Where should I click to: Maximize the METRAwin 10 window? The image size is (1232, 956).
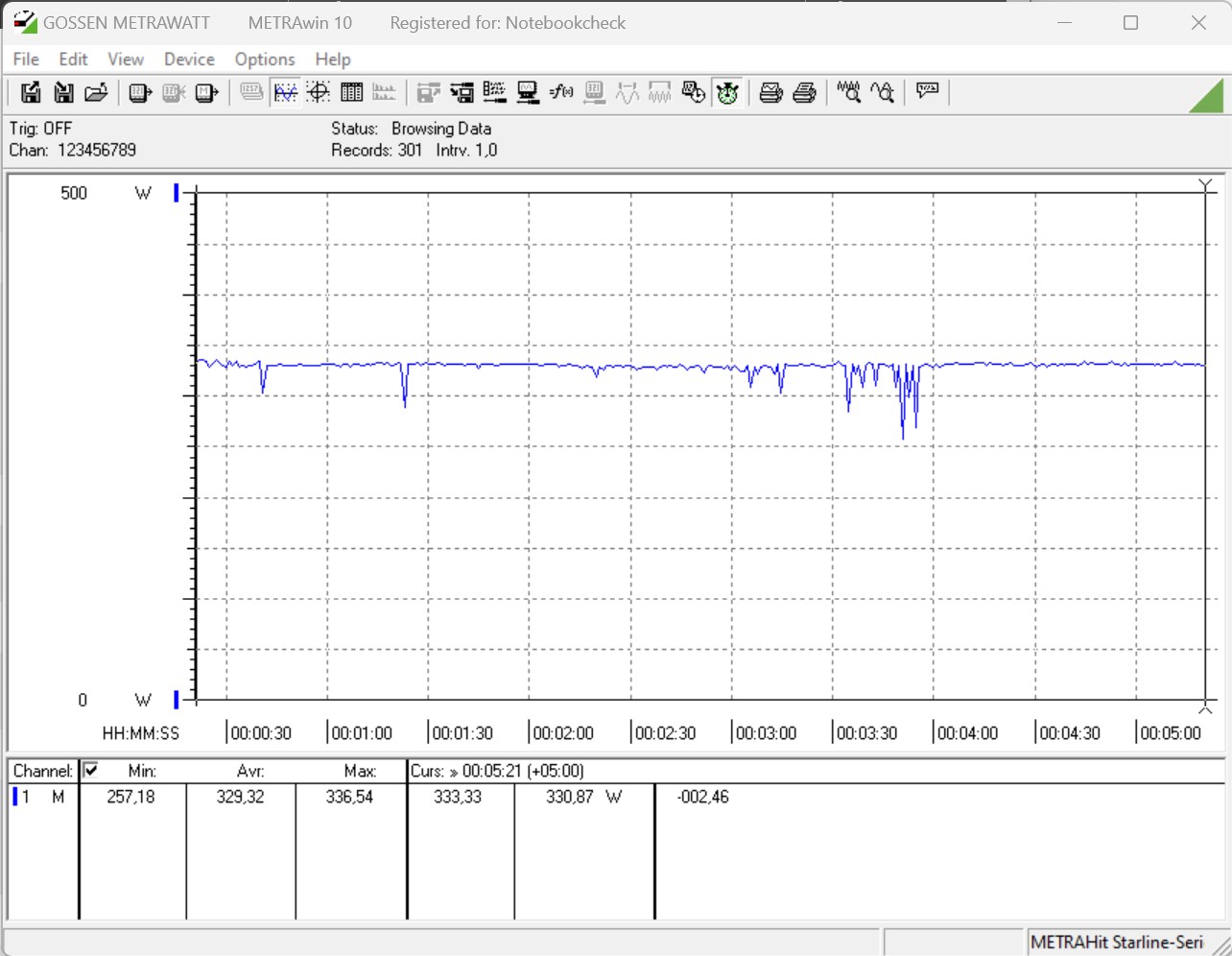(1130, 22)
